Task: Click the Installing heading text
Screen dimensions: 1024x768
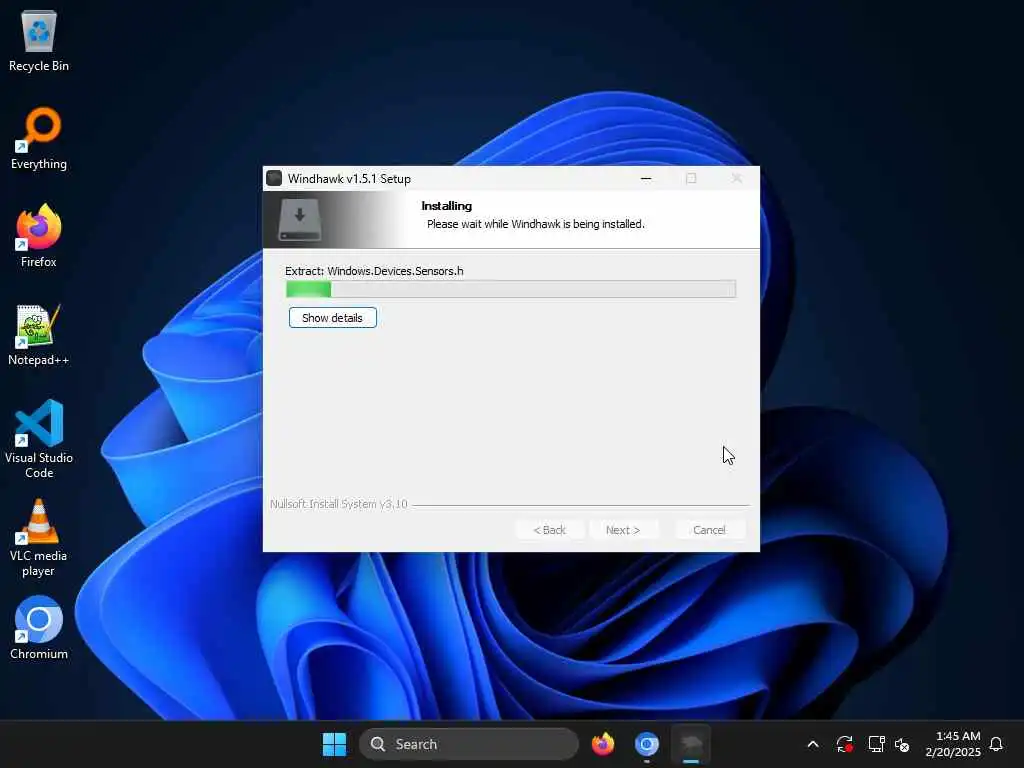Action: 447,206
